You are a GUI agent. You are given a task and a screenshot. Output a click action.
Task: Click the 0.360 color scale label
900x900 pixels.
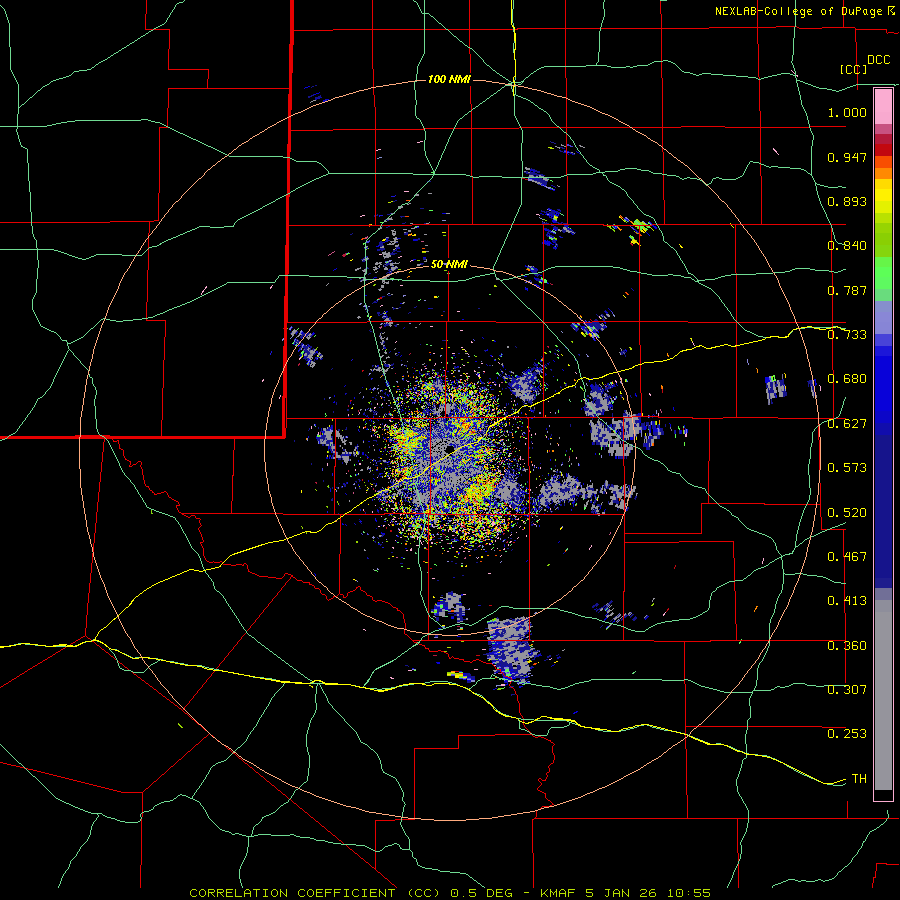pos(847,646)
